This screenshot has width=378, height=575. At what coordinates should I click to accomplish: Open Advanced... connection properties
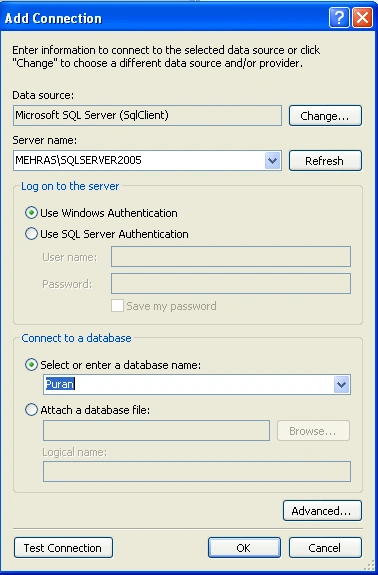tap(322, 510)
